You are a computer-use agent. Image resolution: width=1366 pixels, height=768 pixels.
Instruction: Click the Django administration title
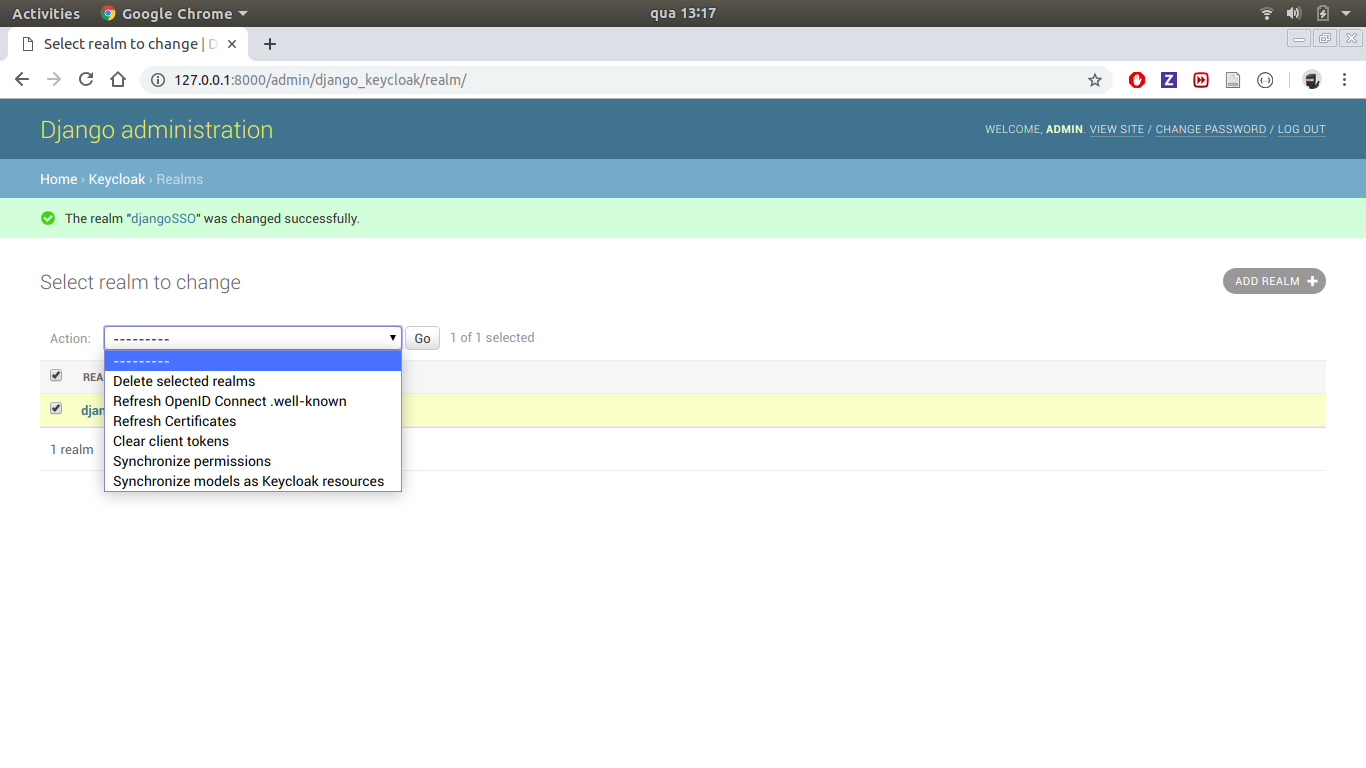pos(156,130)
